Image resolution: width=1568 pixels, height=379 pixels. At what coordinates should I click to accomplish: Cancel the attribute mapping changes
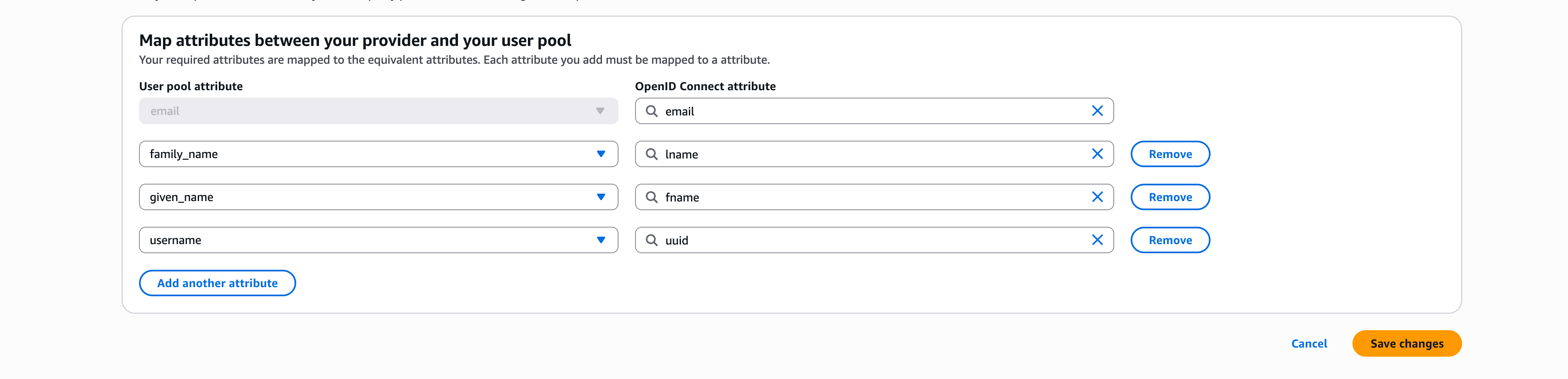click(1309, 343)
